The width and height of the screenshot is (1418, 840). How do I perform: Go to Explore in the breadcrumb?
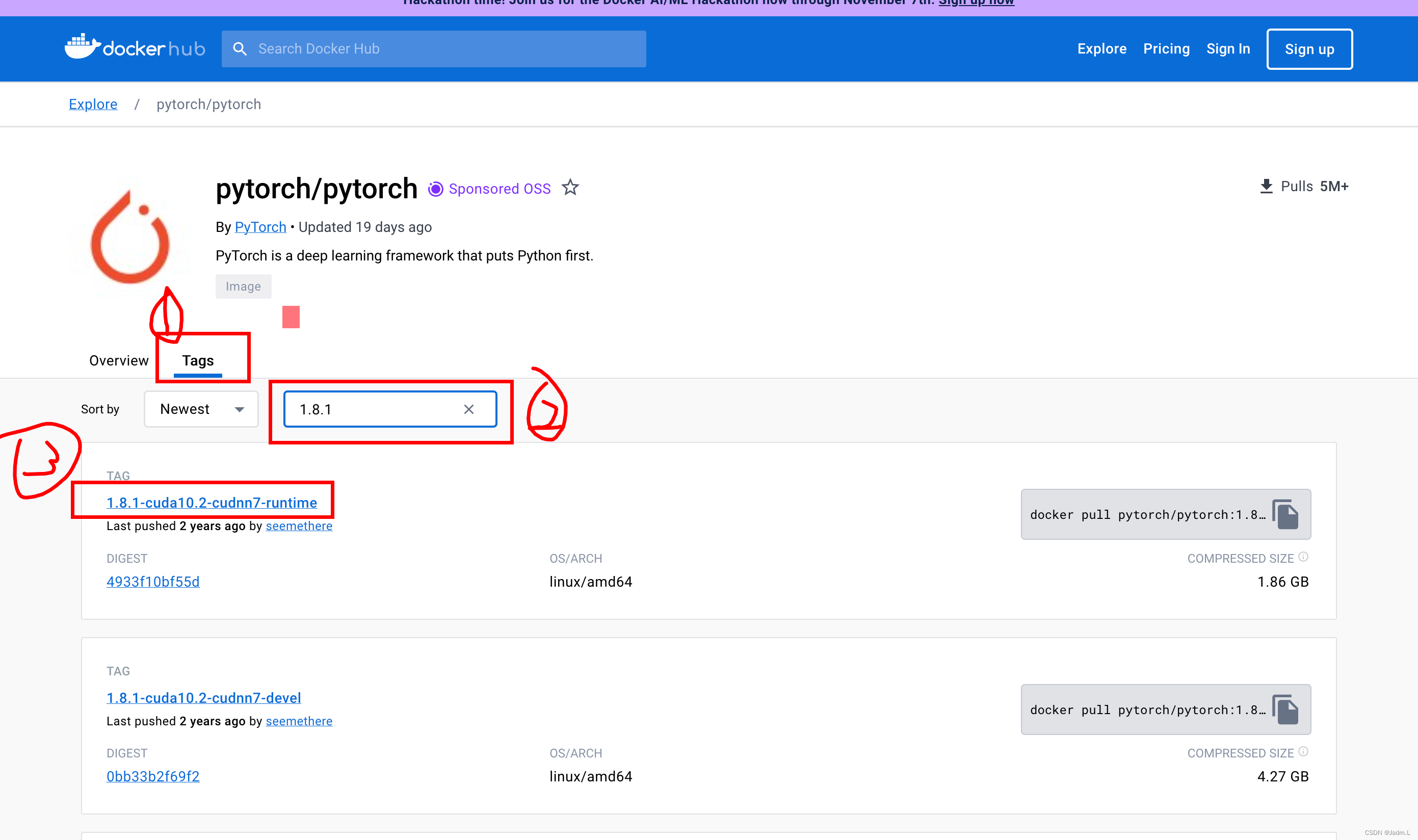point(93,104)
